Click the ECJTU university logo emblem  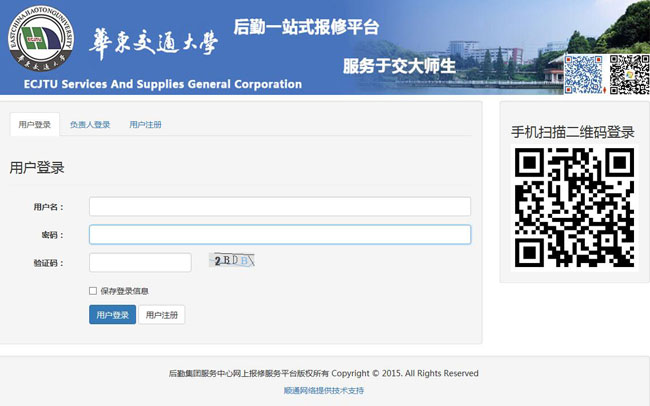click(41, 39)
